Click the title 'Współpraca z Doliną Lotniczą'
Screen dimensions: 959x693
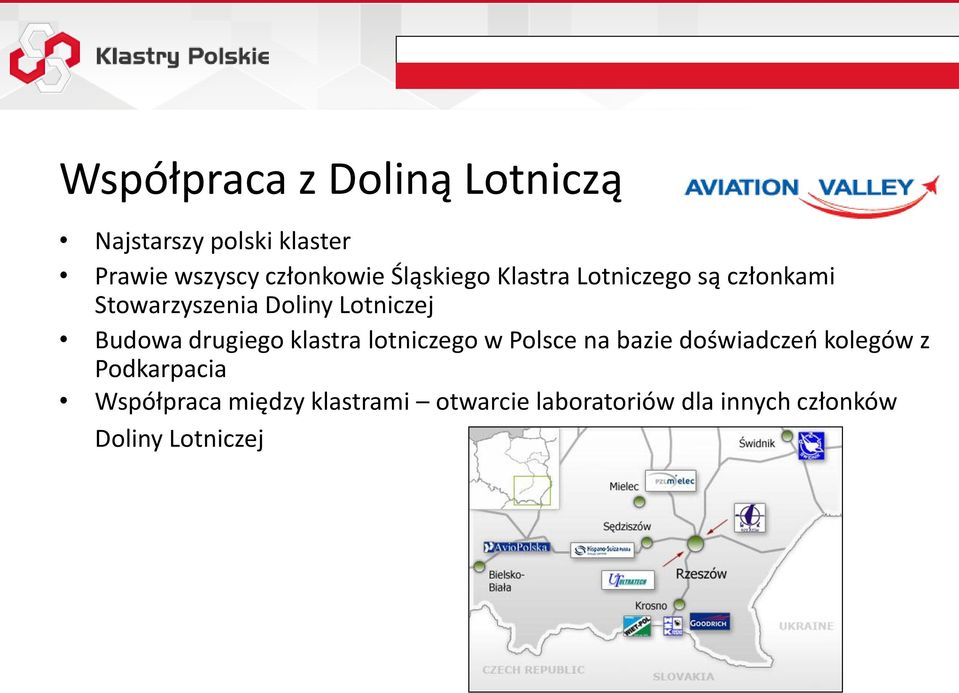click(341, 180)
